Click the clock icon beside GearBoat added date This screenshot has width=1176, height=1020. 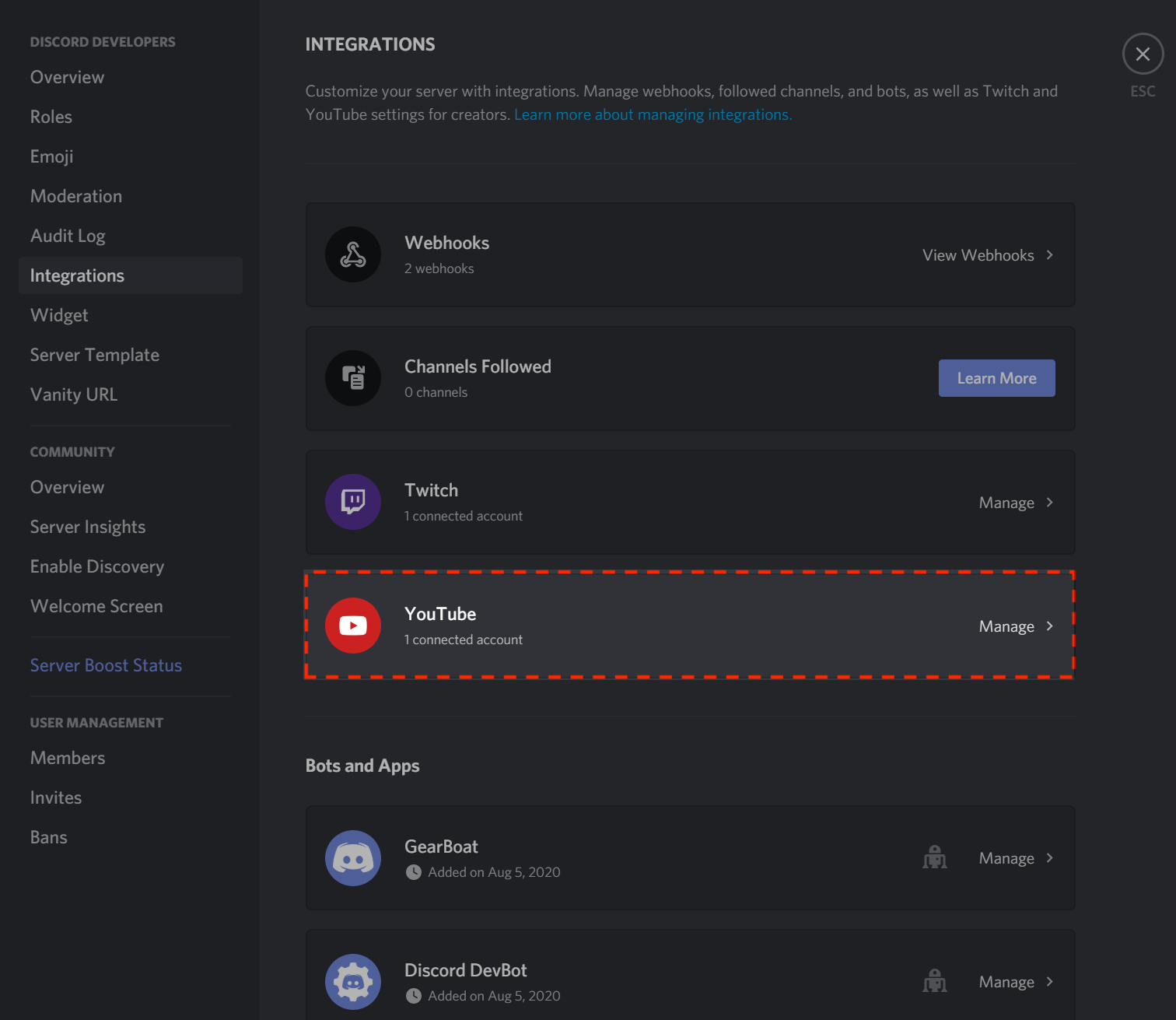pos(414,872)
